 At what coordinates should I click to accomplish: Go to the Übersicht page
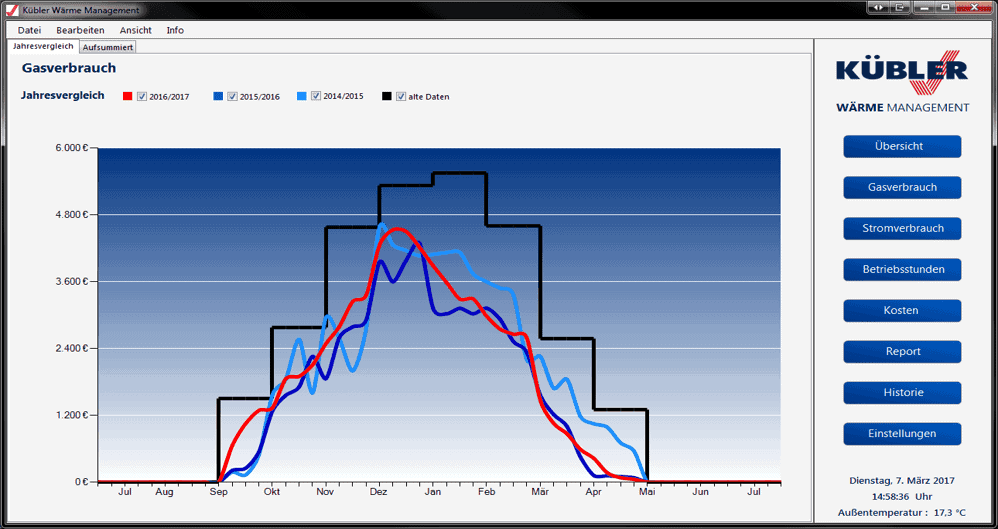902,146
